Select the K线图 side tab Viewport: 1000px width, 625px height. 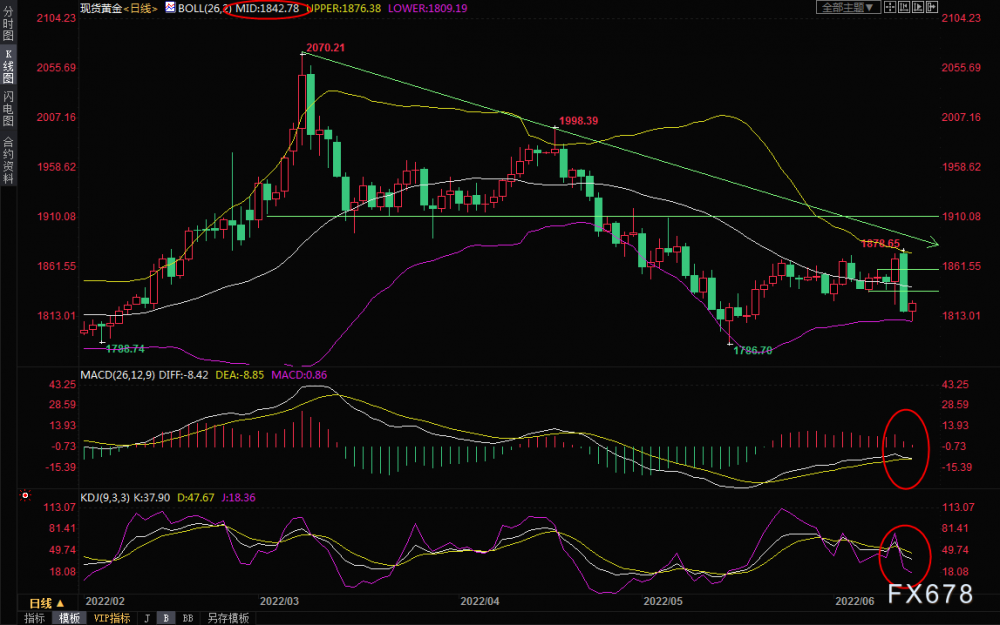(x=8, y=66)
